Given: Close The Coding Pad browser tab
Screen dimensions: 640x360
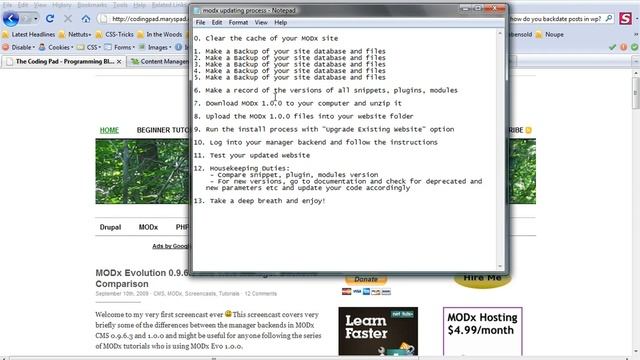Looking at the screenshot, I should [119, 62].
